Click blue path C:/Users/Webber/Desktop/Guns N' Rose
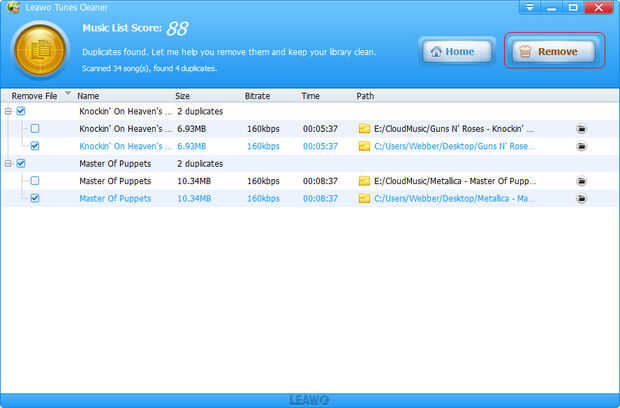This screenshot has width=620, height=408. (x=454, y=146)
